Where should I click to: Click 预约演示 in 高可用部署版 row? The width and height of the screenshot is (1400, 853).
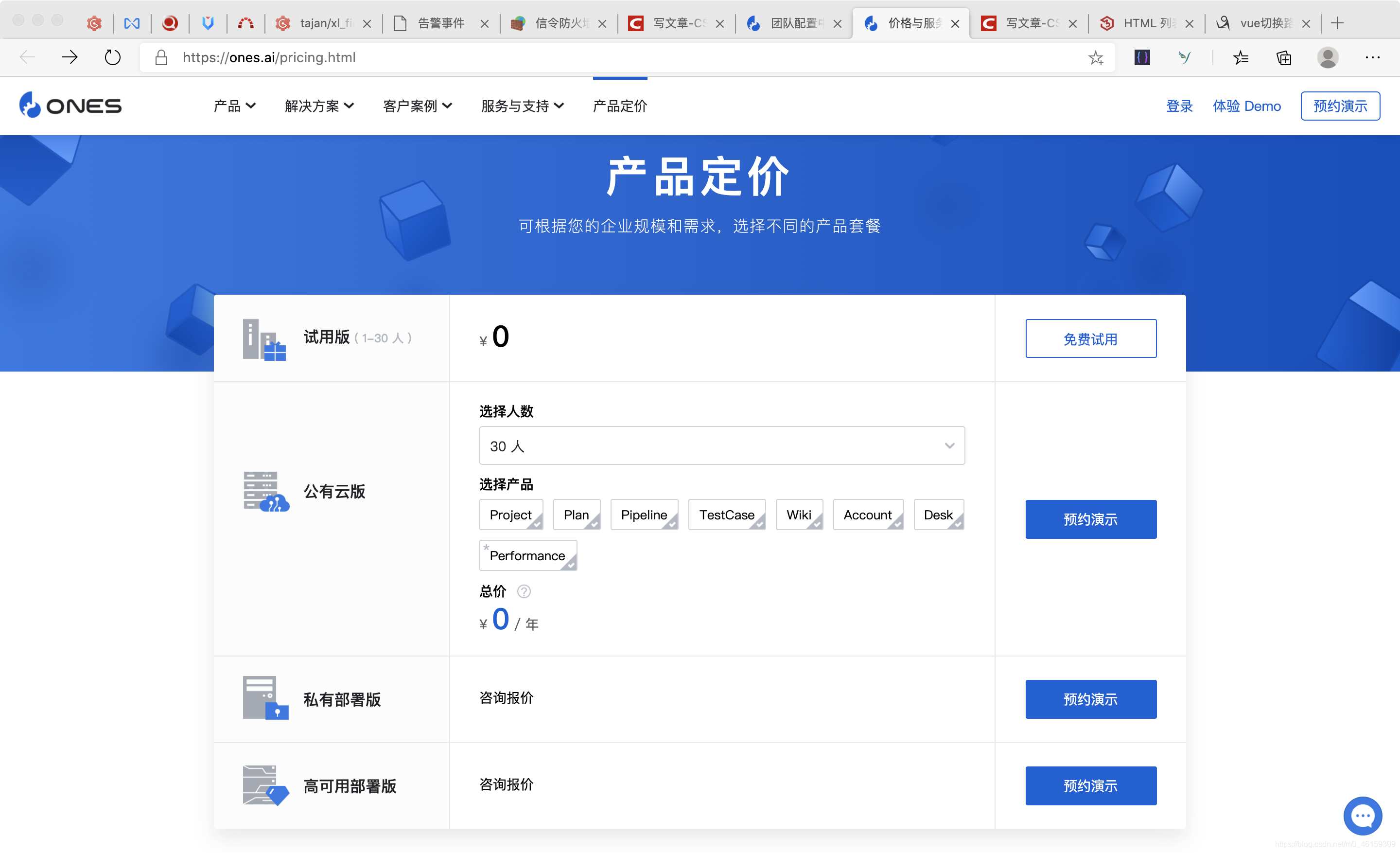[x=1091, y=786]
